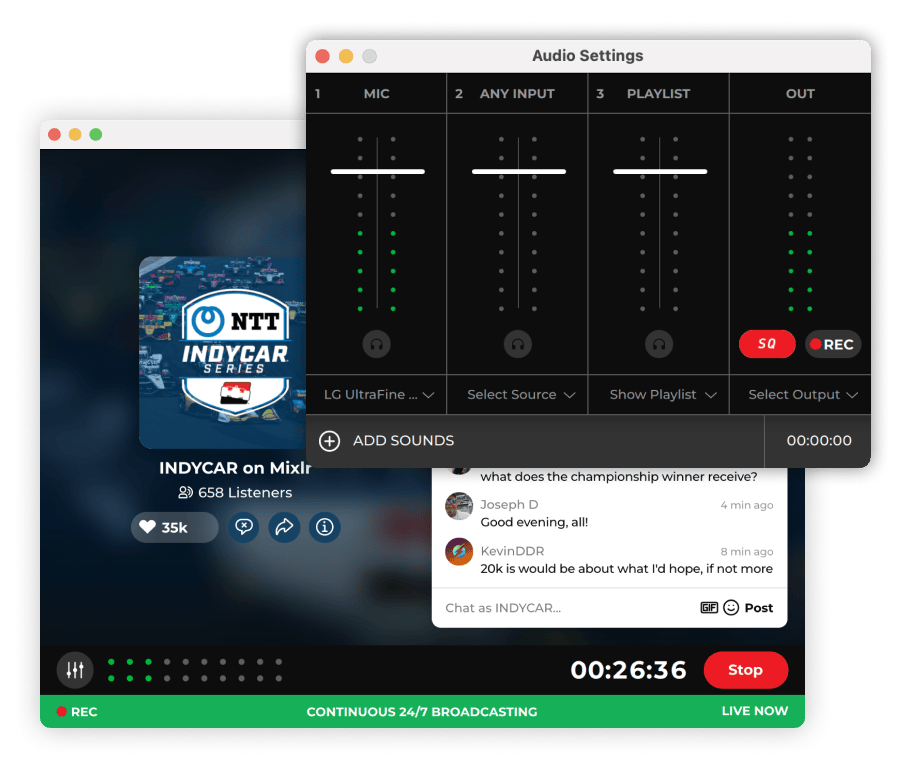This screenshot has width=908, height=768.
Task: Open the LG UltraFine mic source dropdown
Action: (378, 395)
